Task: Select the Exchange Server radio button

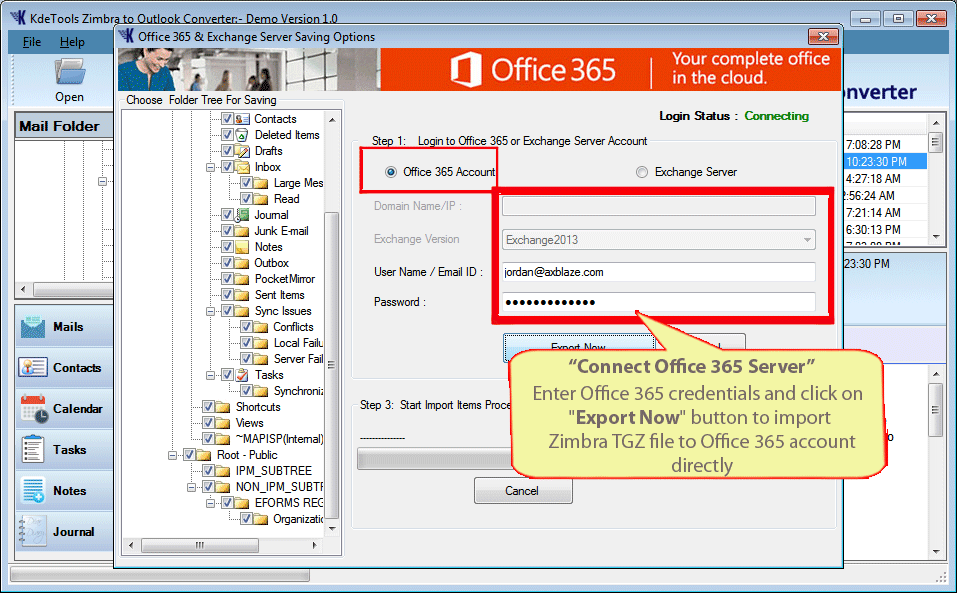Action: pyautogui.click(x=641, y=173)
